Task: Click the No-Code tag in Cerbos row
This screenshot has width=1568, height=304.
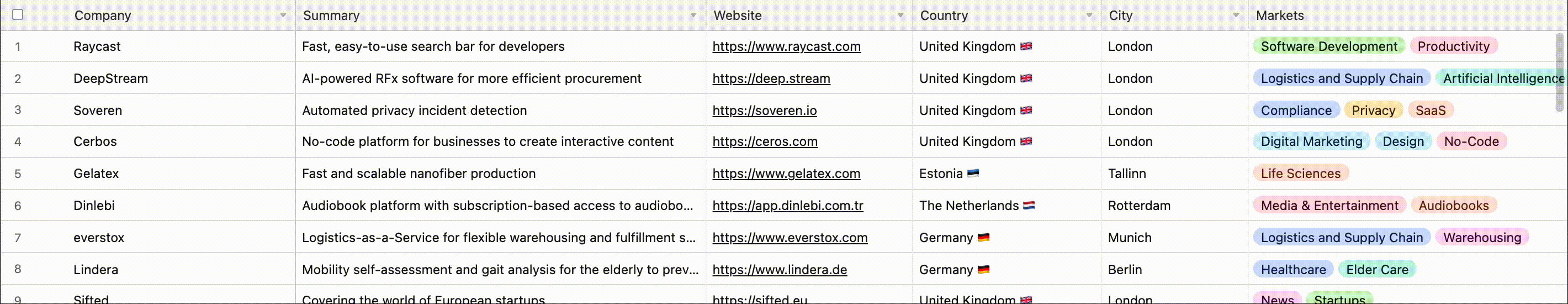Action: tap(1471, 142)
